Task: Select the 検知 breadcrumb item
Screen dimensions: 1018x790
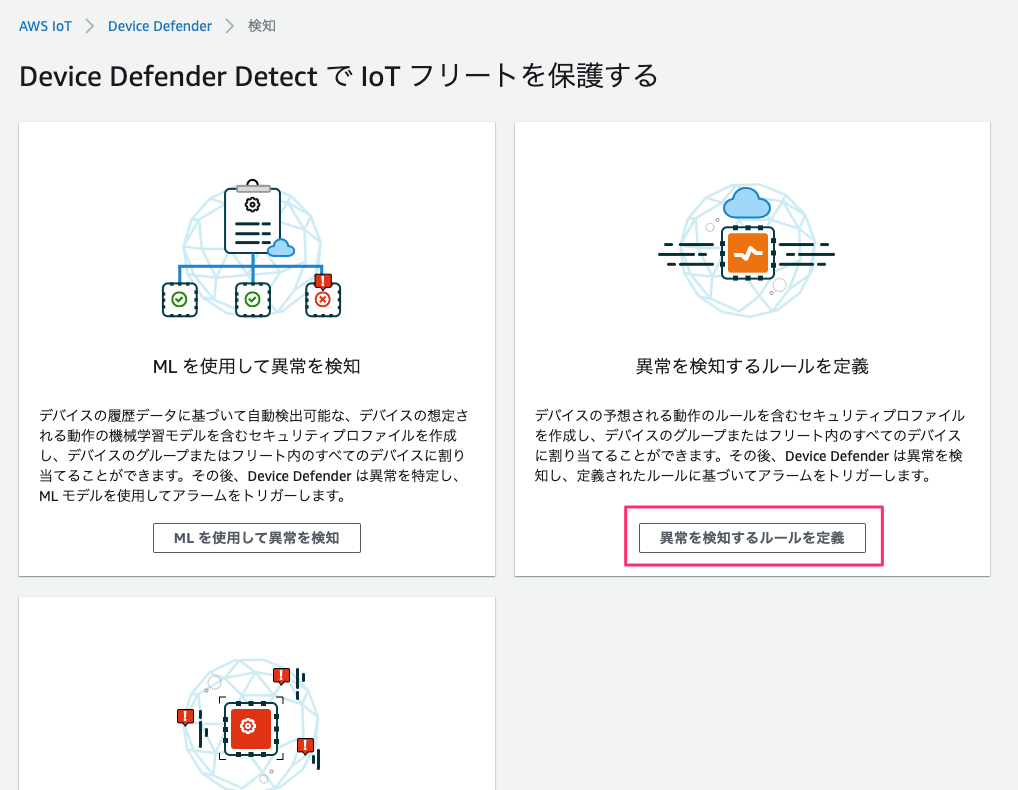Action: coord(261,25)
